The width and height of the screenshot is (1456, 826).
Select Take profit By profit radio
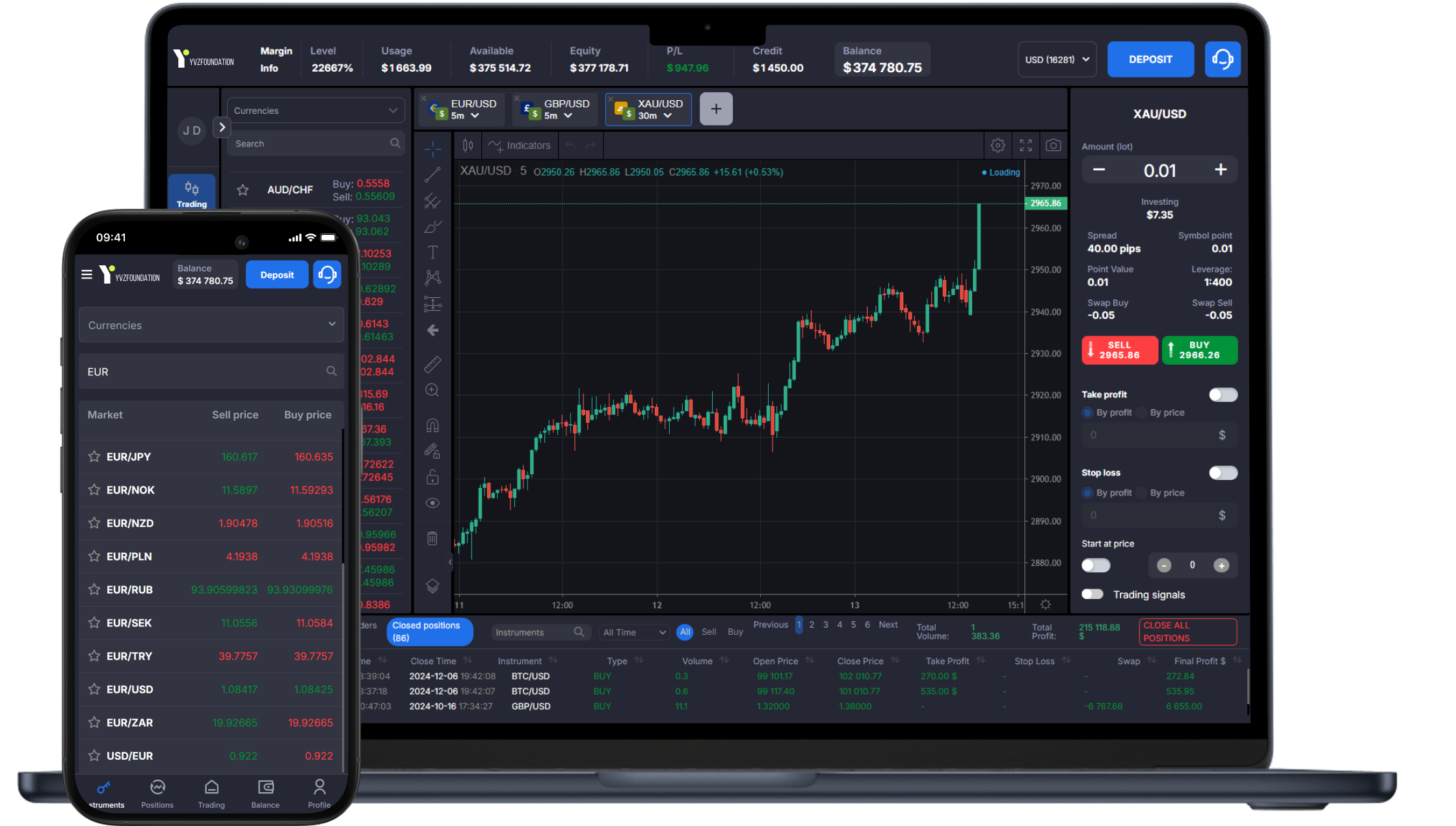pyautogui.click(x=1087, y=412)
